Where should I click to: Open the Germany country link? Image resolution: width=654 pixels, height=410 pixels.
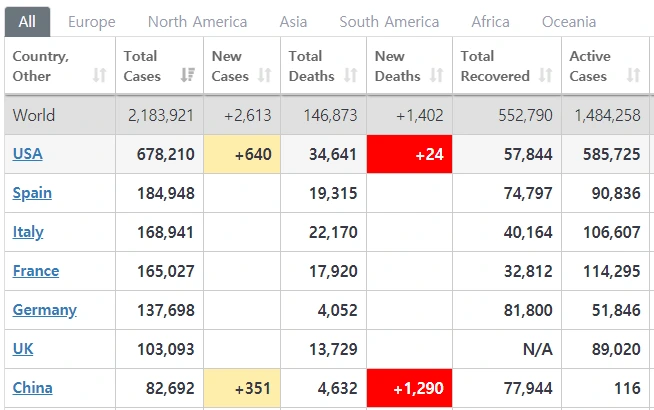pos(45,310)
